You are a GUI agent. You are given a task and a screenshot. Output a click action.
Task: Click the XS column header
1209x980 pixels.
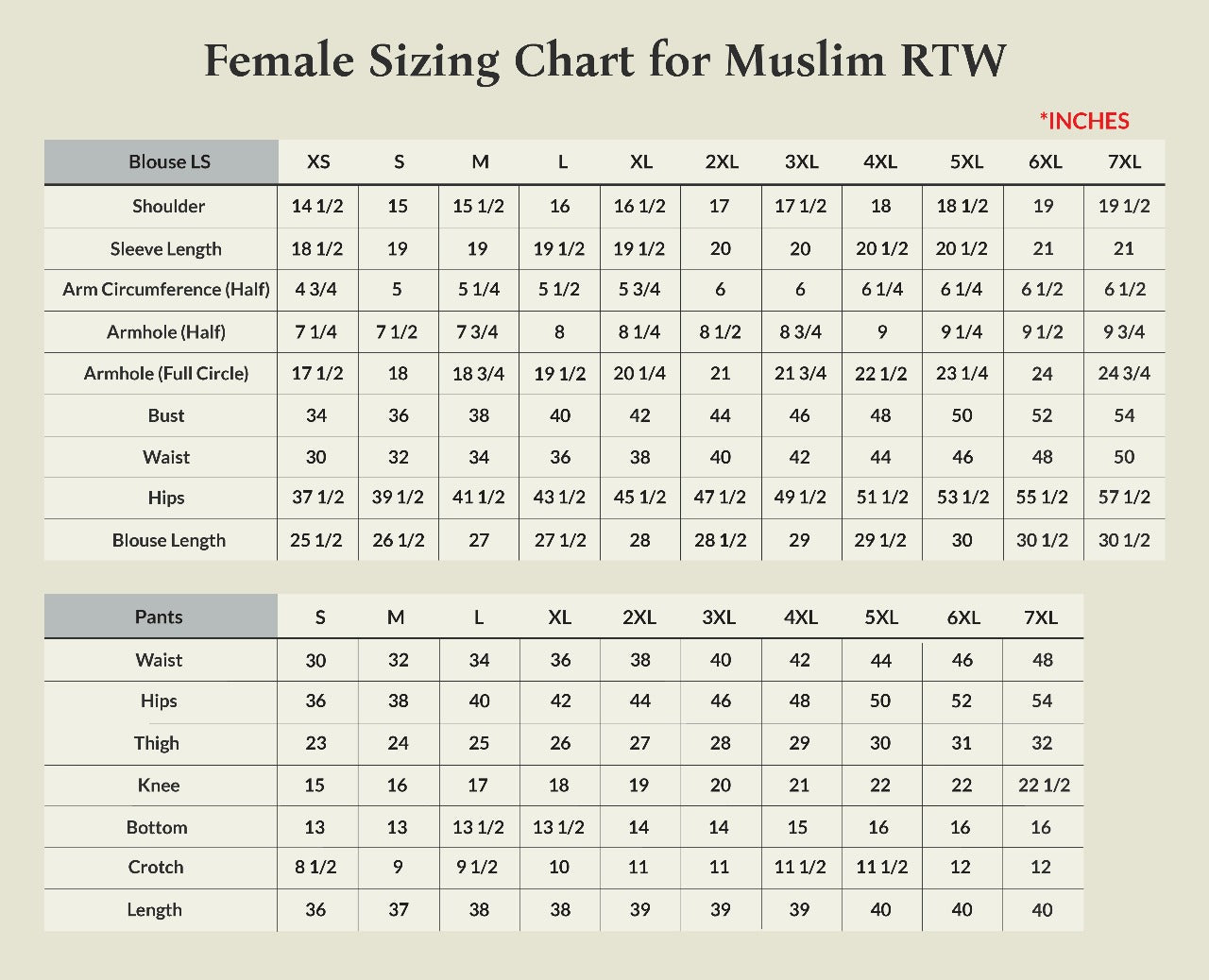(x=317, y=161)
